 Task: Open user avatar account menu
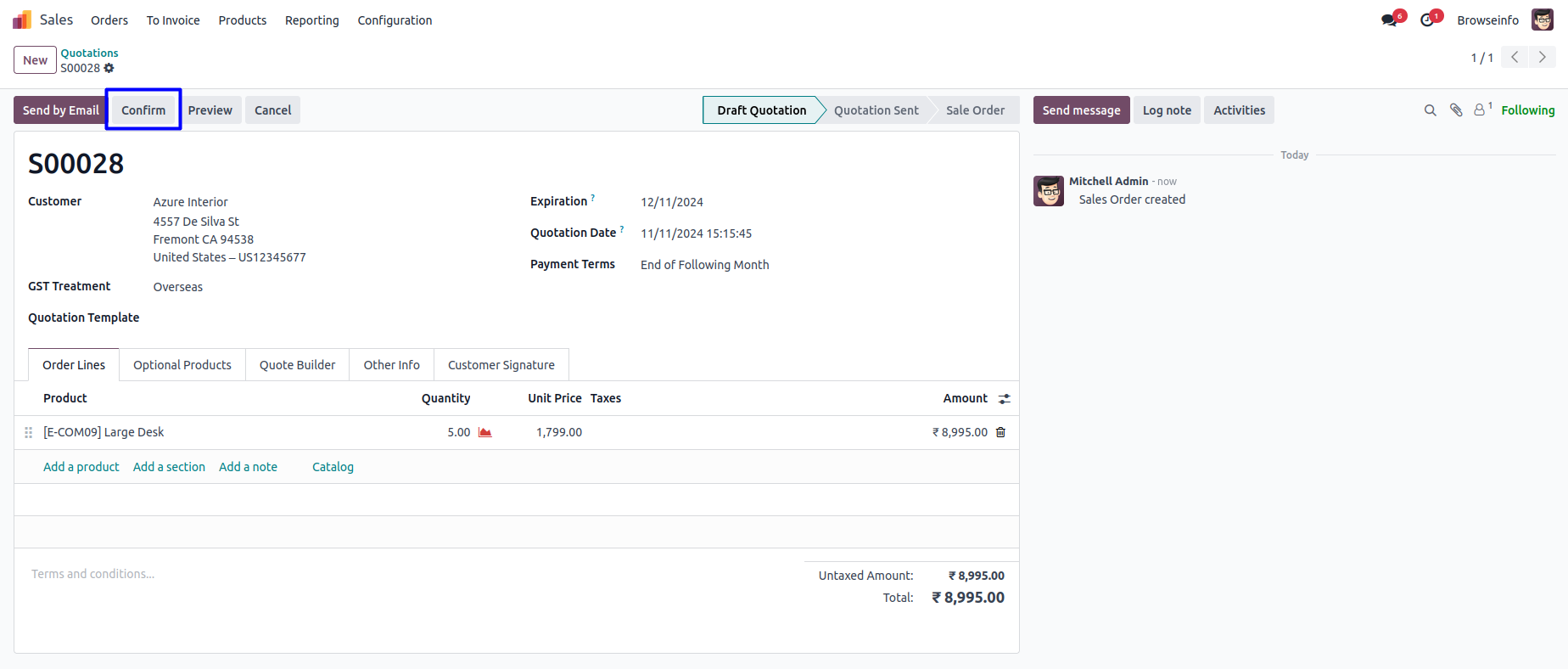click(1542, 20)
